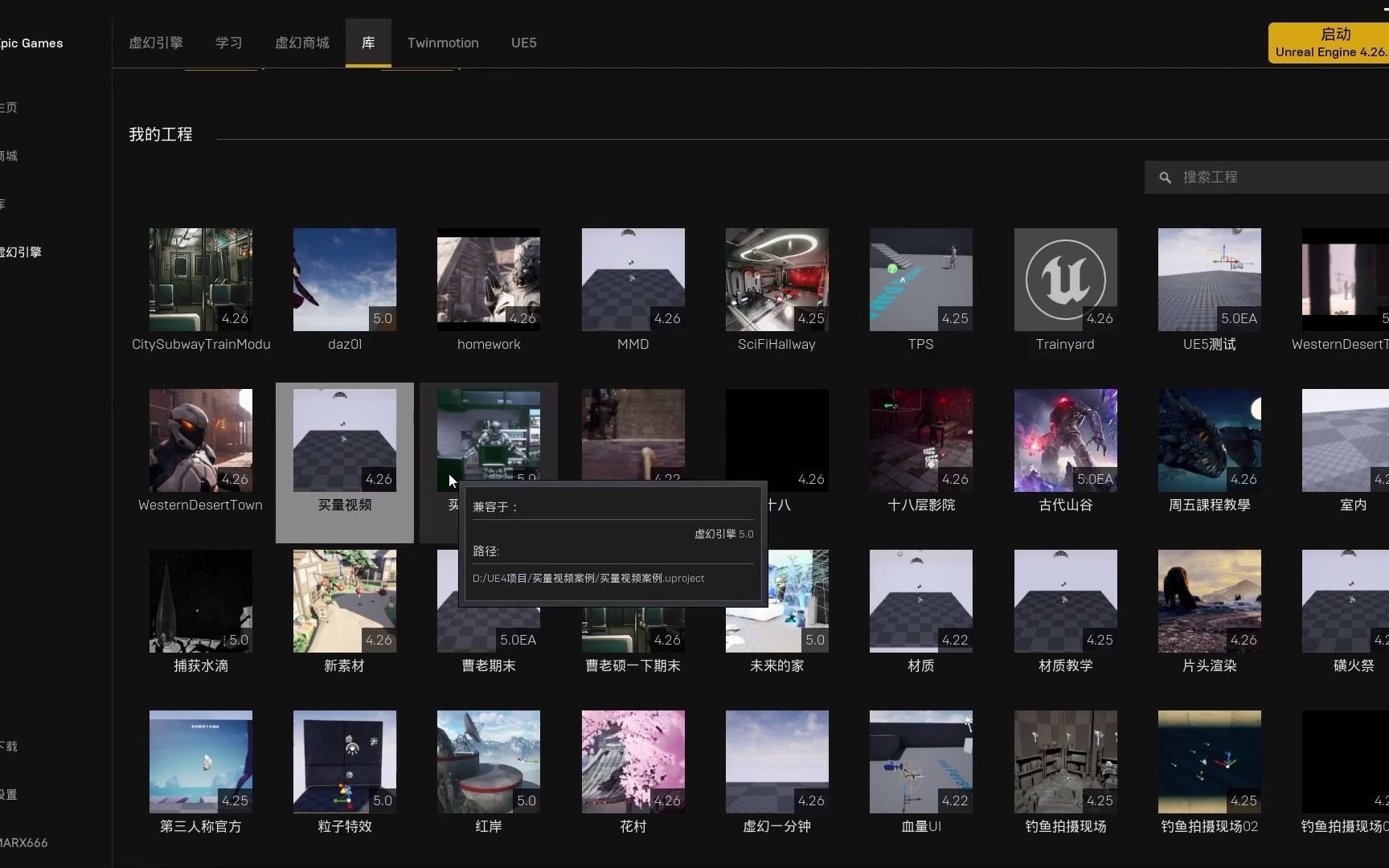Click the 4.22 version badge on 材质
Image resolution: width=1389 pixels, height=868 pixels.
pyautogui.click(x=955, y=640)
